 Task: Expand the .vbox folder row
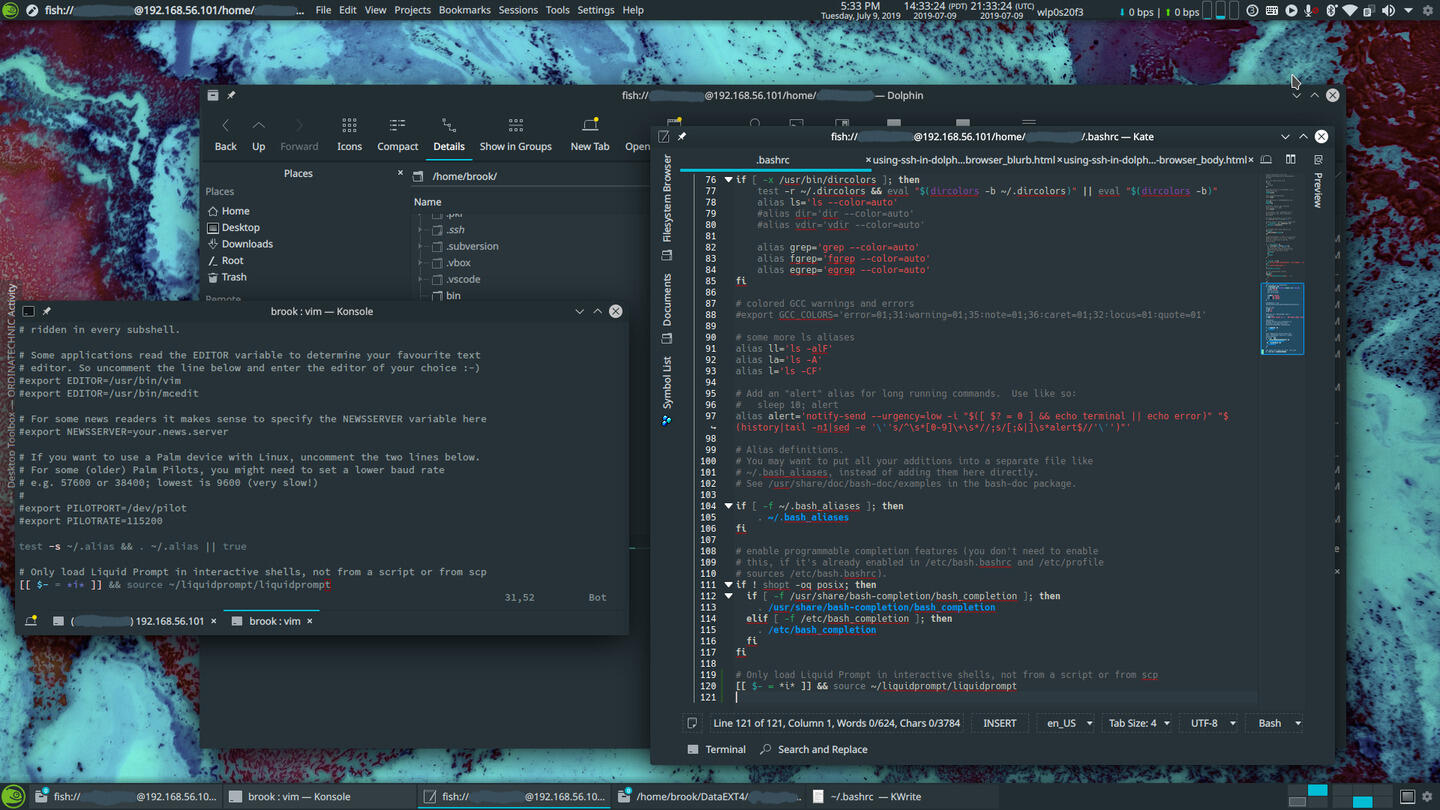click(420, 263)
